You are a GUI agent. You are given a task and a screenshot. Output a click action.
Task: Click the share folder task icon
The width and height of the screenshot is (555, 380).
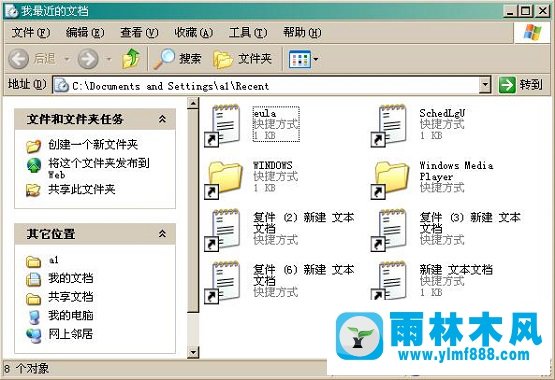coord(34,190)
